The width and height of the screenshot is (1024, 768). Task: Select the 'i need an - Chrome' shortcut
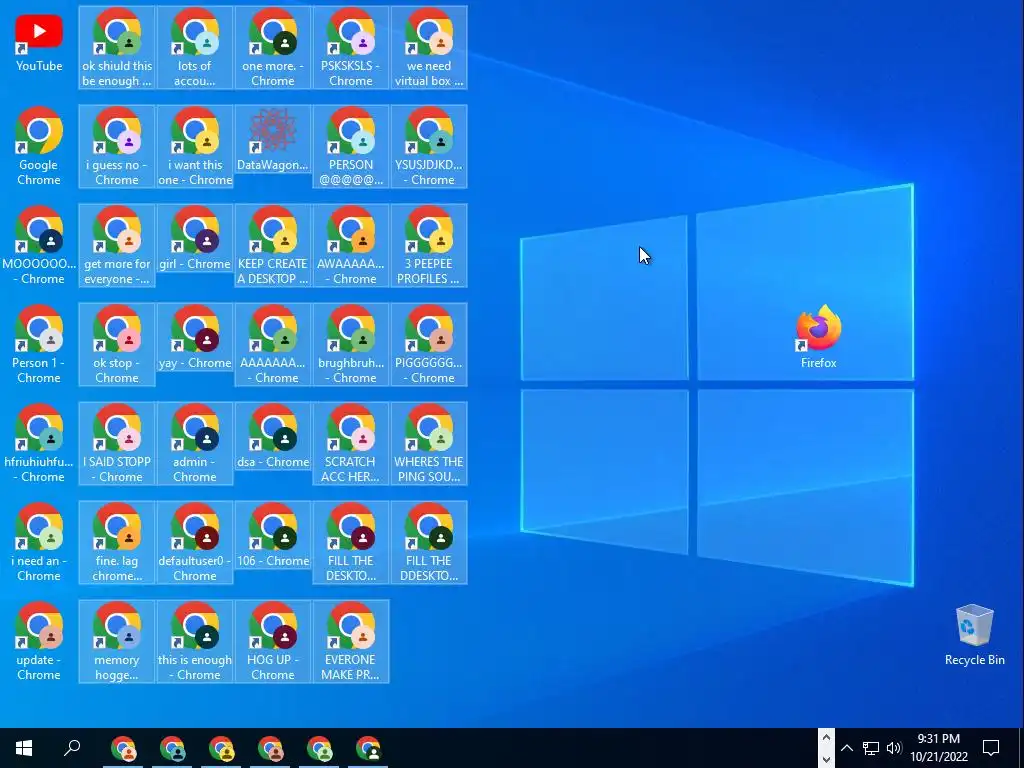39,542
